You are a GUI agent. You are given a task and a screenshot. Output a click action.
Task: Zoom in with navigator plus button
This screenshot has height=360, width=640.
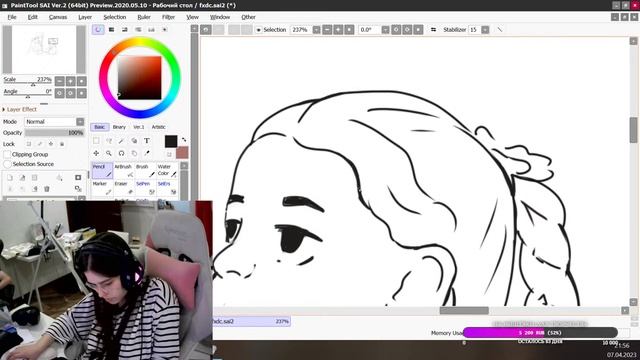click(71, 81)
